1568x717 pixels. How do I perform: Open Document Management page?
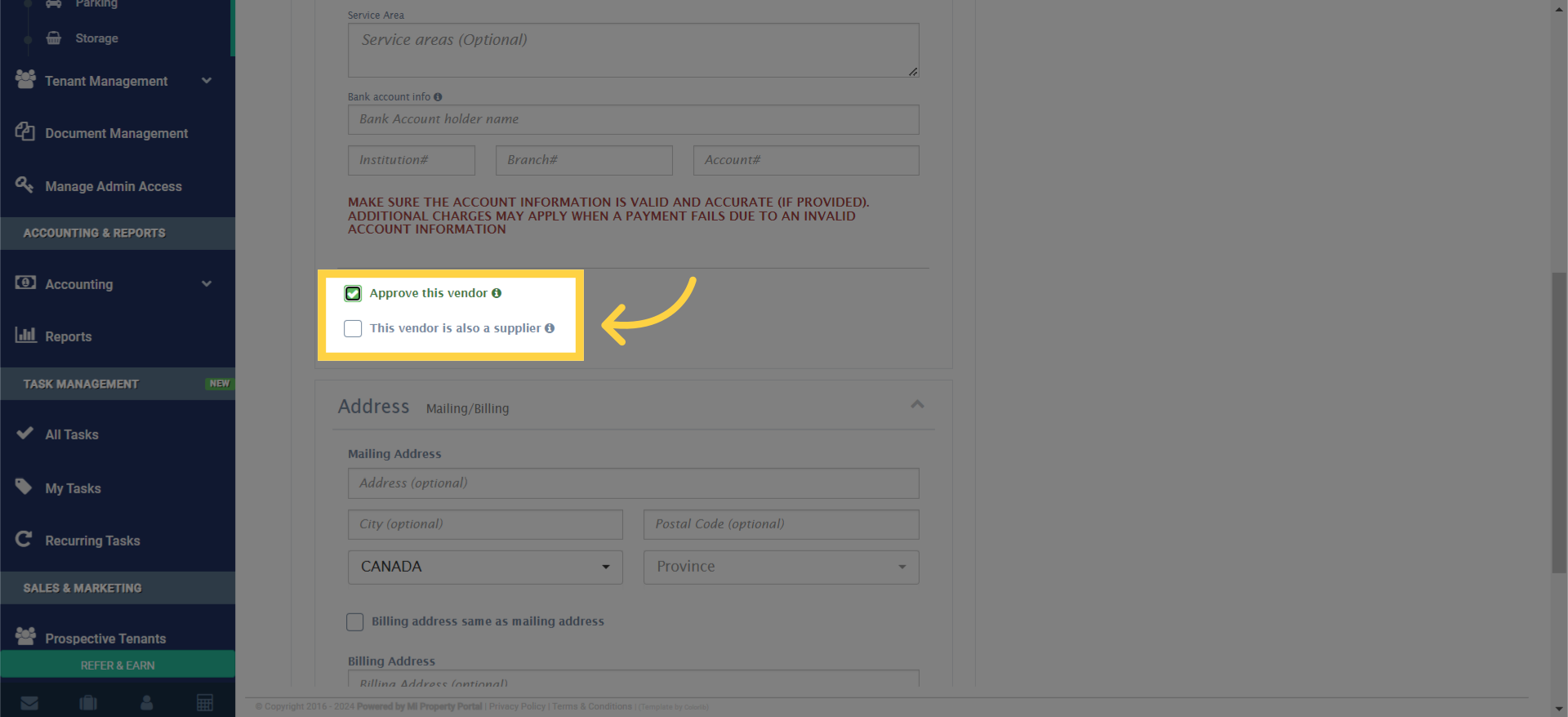(116, 133)
